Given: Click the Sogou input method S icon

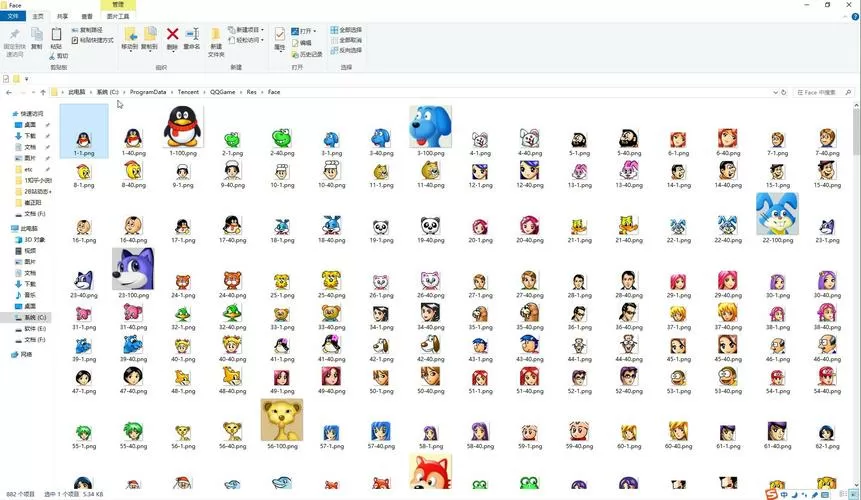Looking at the screenshot, I should (x=771, y=494).
